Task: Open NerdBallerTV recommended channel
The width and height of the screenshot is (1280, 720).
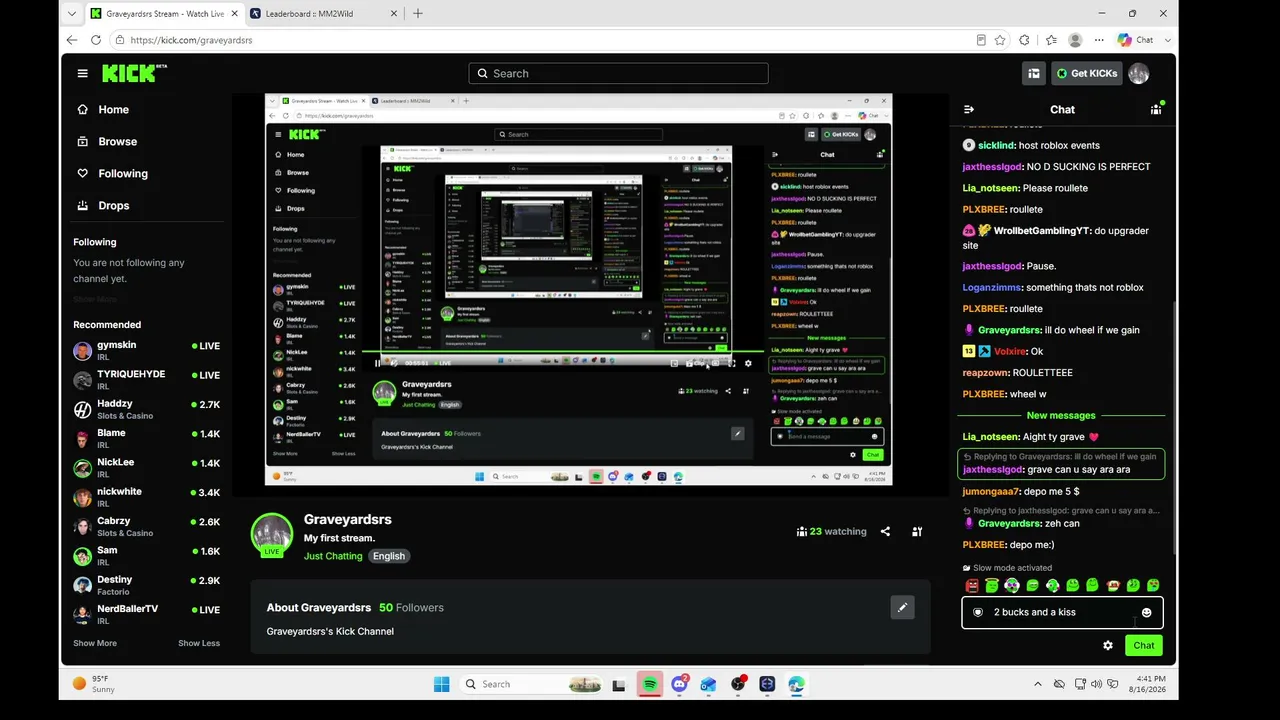Action: tap(146, 614)
